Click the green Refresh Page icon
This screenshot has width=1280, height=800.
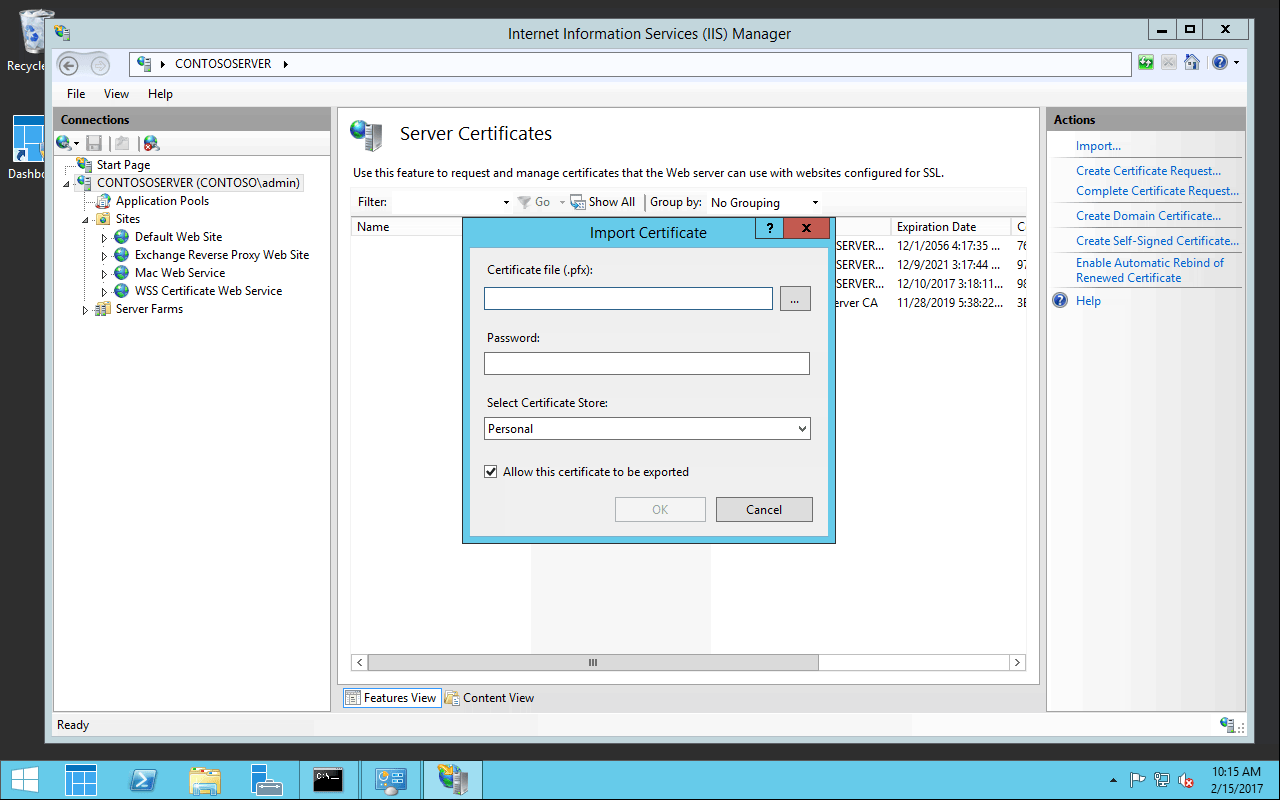pos(1146,63)
